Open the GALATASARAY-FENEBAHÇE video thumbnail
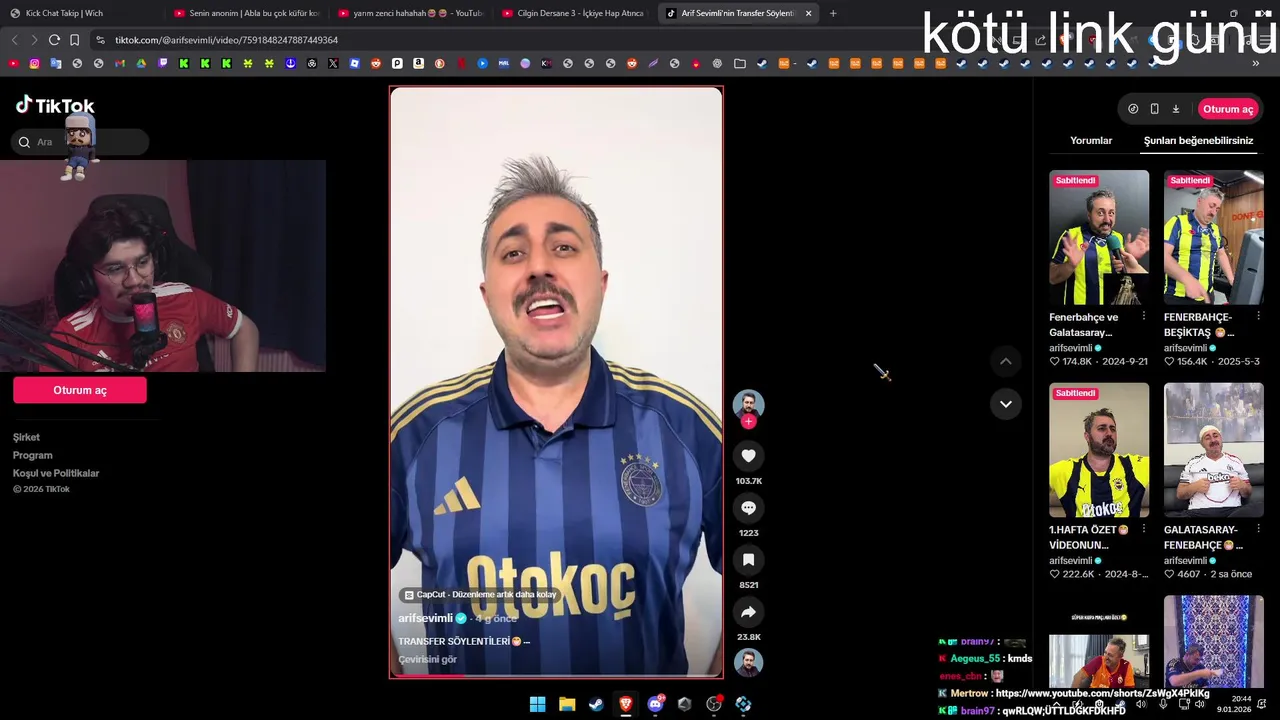Image resolution: width=1280 pixels, height=720 pixels. [x=1214, y=450]
